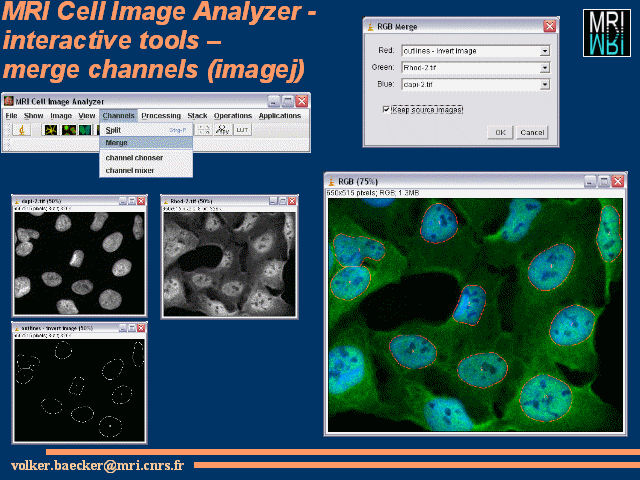Image resolution: width=640 pixels, height=480 pixels.
Task: Open the Stack menu
Action: [197, 116]
